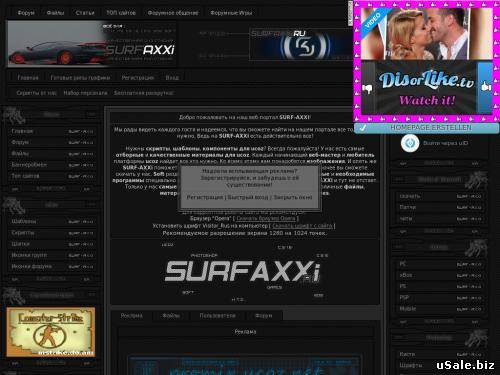Click Регистрация in the grey popup
Viewport: 500px width, 375px height.
[x=205, y=197]
